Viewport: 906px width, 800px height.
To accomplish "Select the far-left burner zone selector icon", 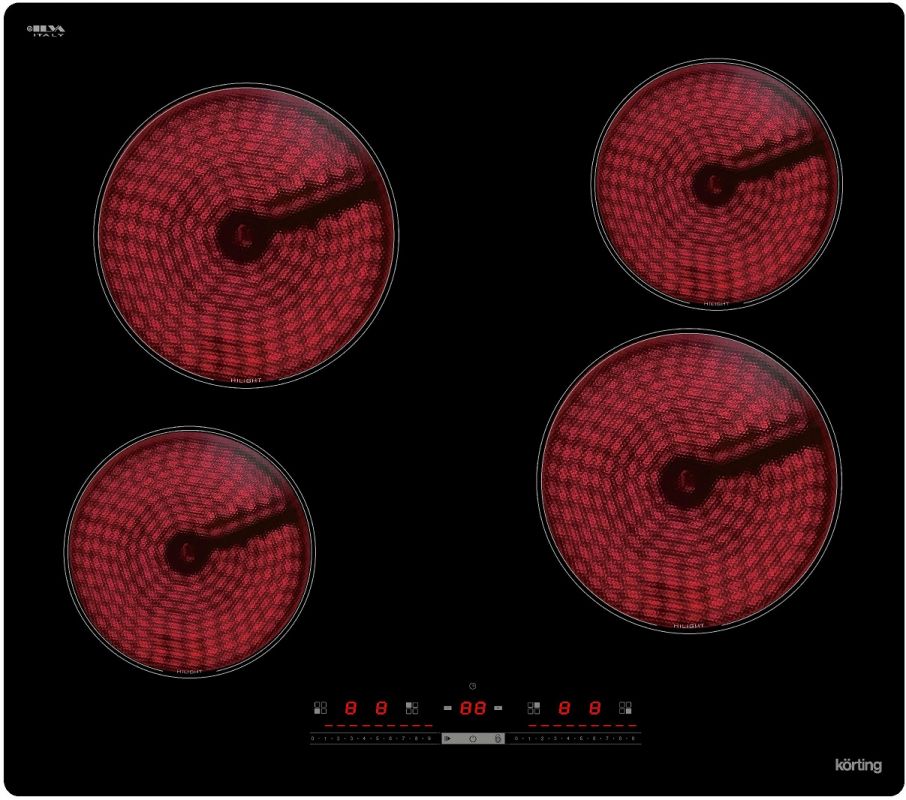I will click(x=320, y=707).
